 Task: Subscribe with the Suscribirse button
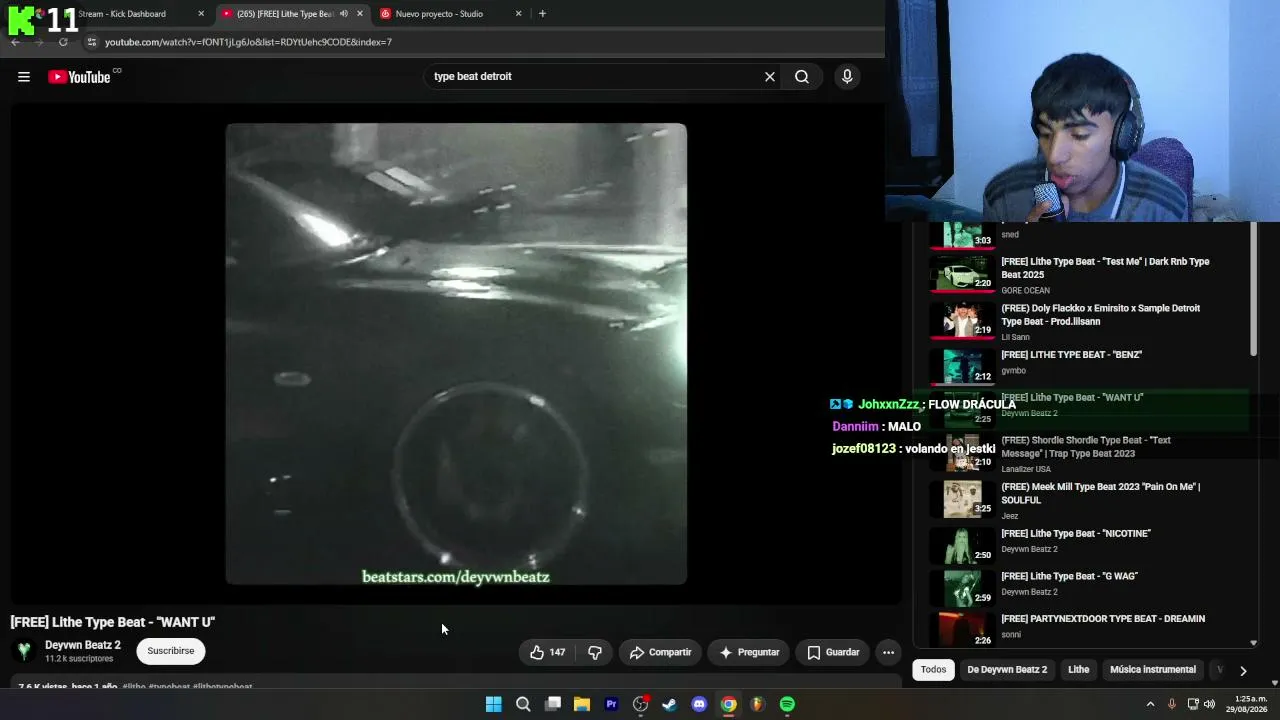[x=171, y=651]
